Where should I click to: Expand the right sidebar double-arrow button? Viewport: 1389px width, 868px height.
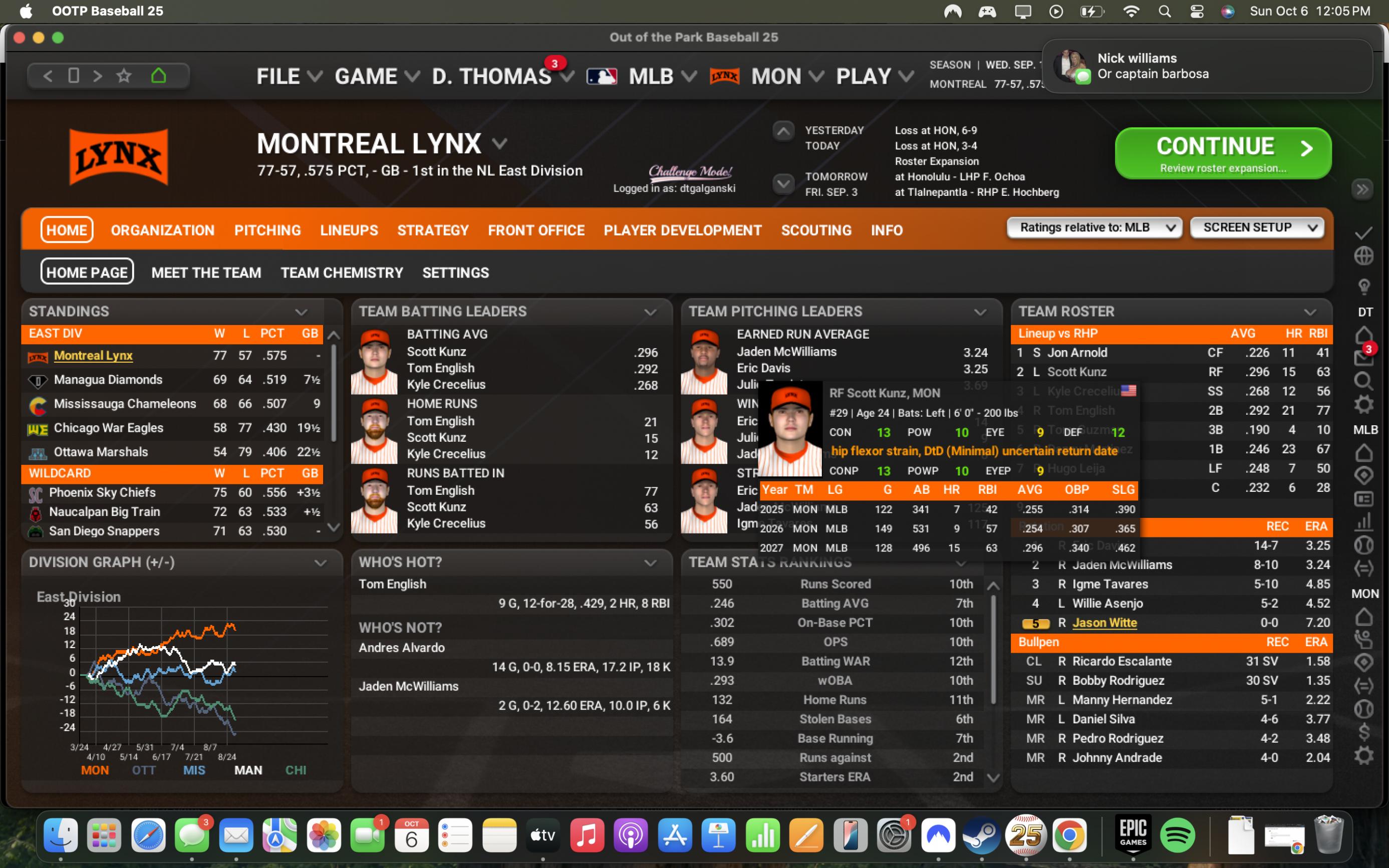click(1362, 189)
